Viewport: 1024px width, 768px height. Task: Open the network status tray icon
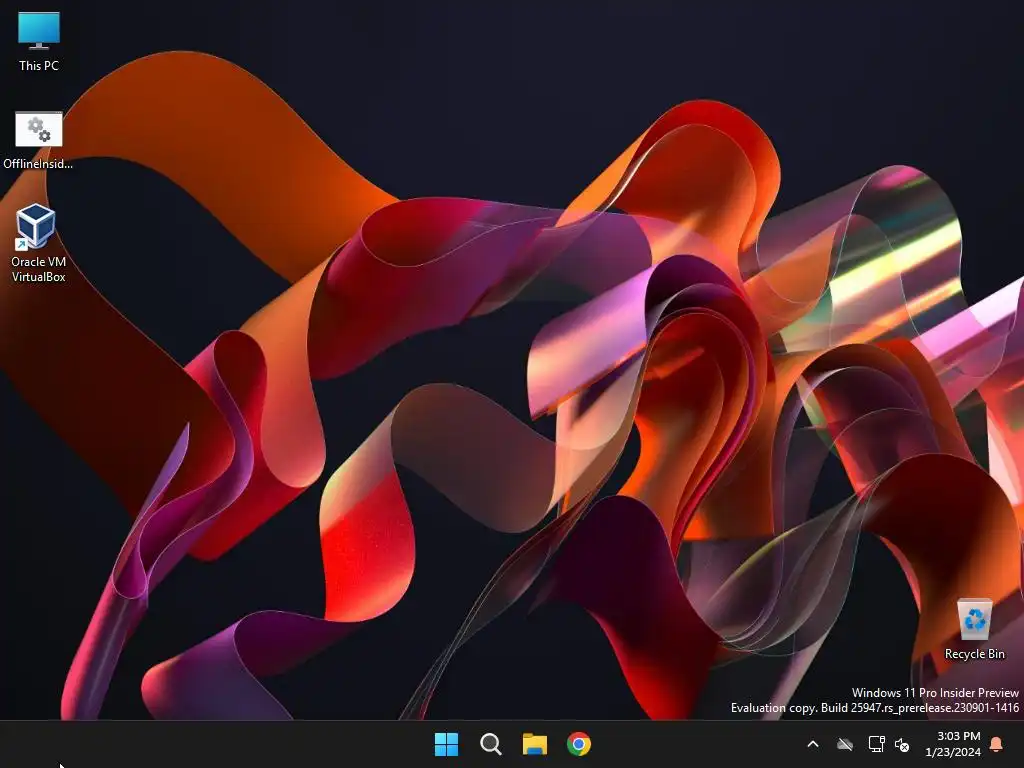pos(876,744)
